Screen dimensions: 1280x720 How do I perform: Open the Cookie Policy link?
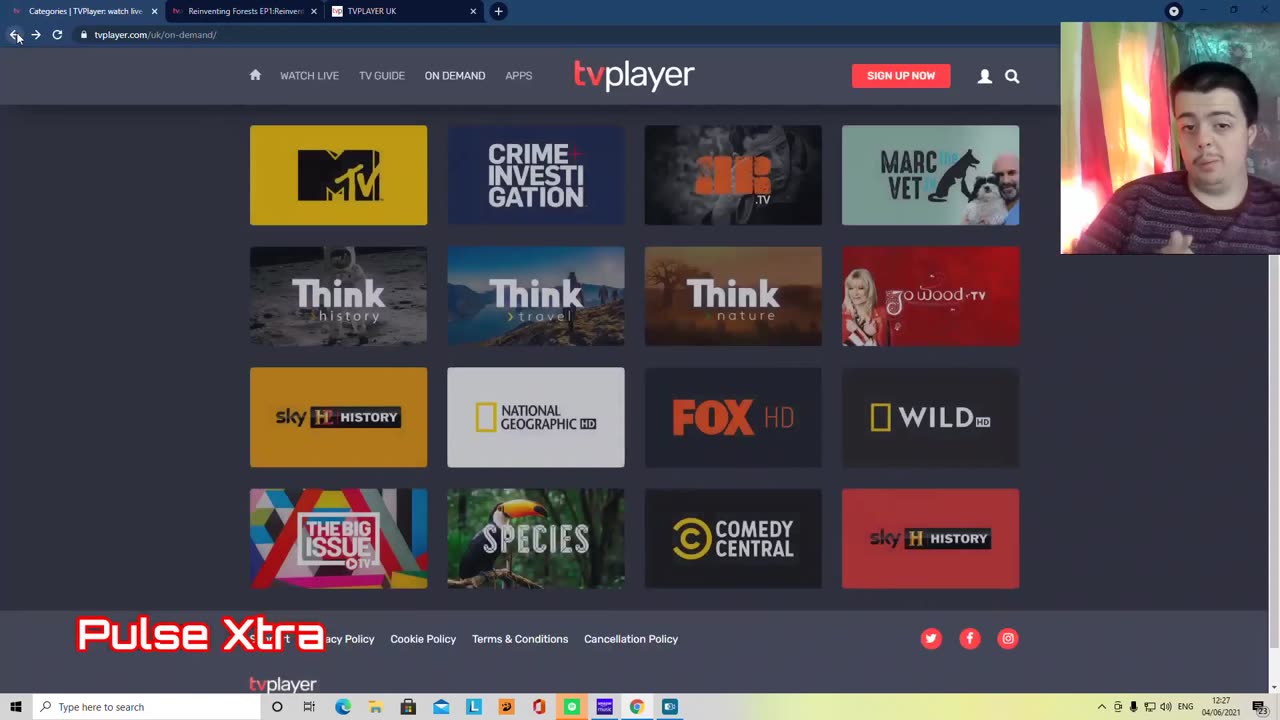pyautogui.click(x=423, y=639)
